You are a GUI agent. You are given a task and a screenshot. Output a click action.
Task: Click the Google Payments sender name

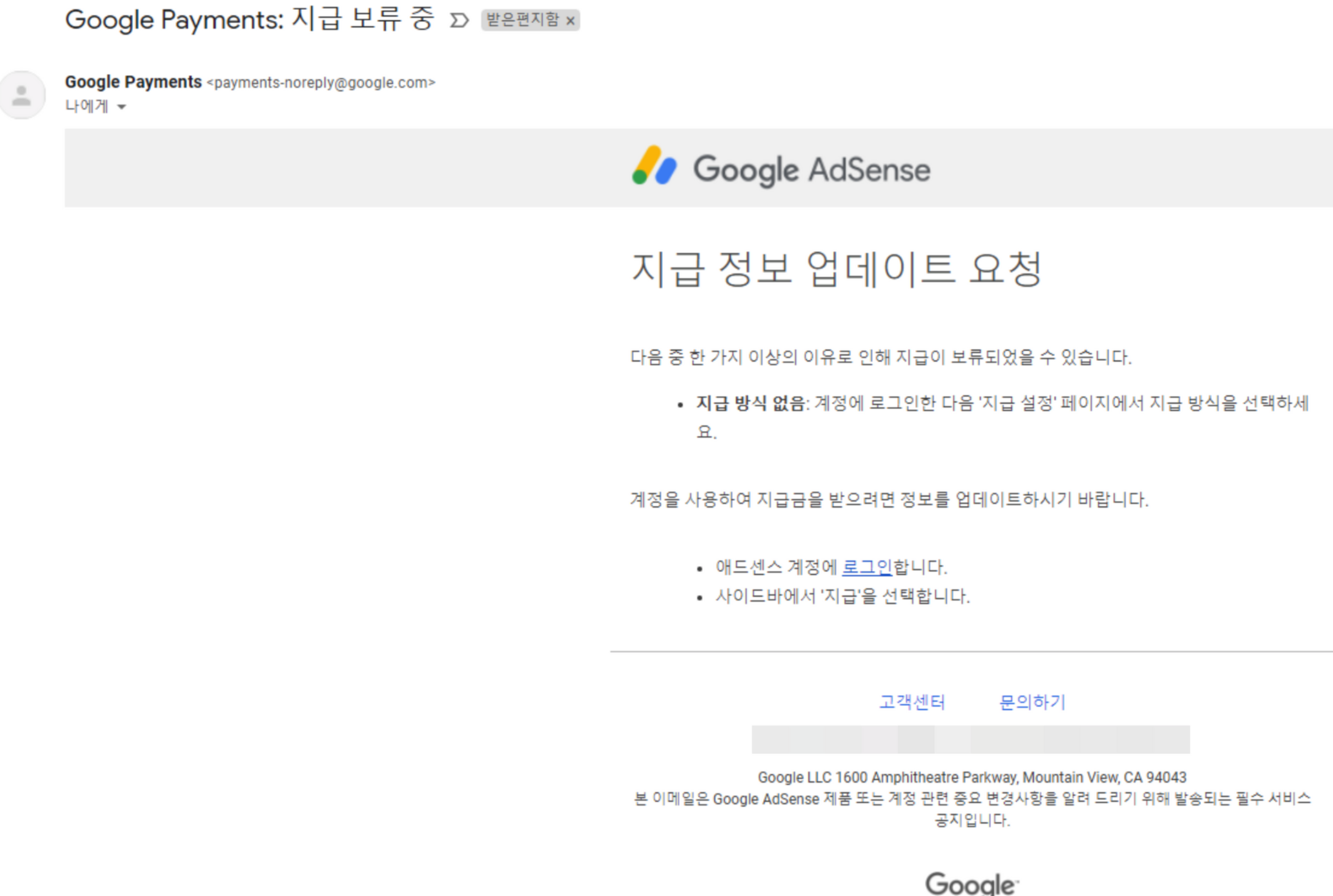click(x=133, y=82)
